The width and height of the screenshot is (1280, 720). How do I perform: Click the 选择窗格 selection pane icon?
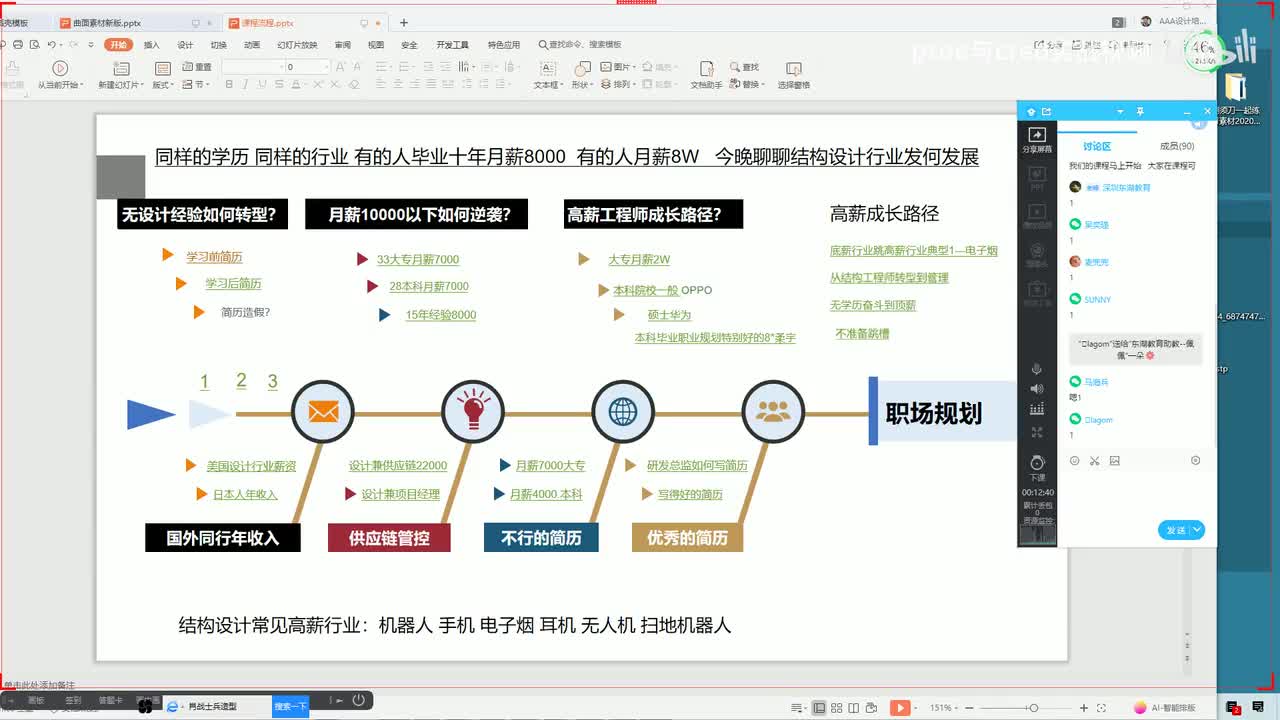coord(793,68)
